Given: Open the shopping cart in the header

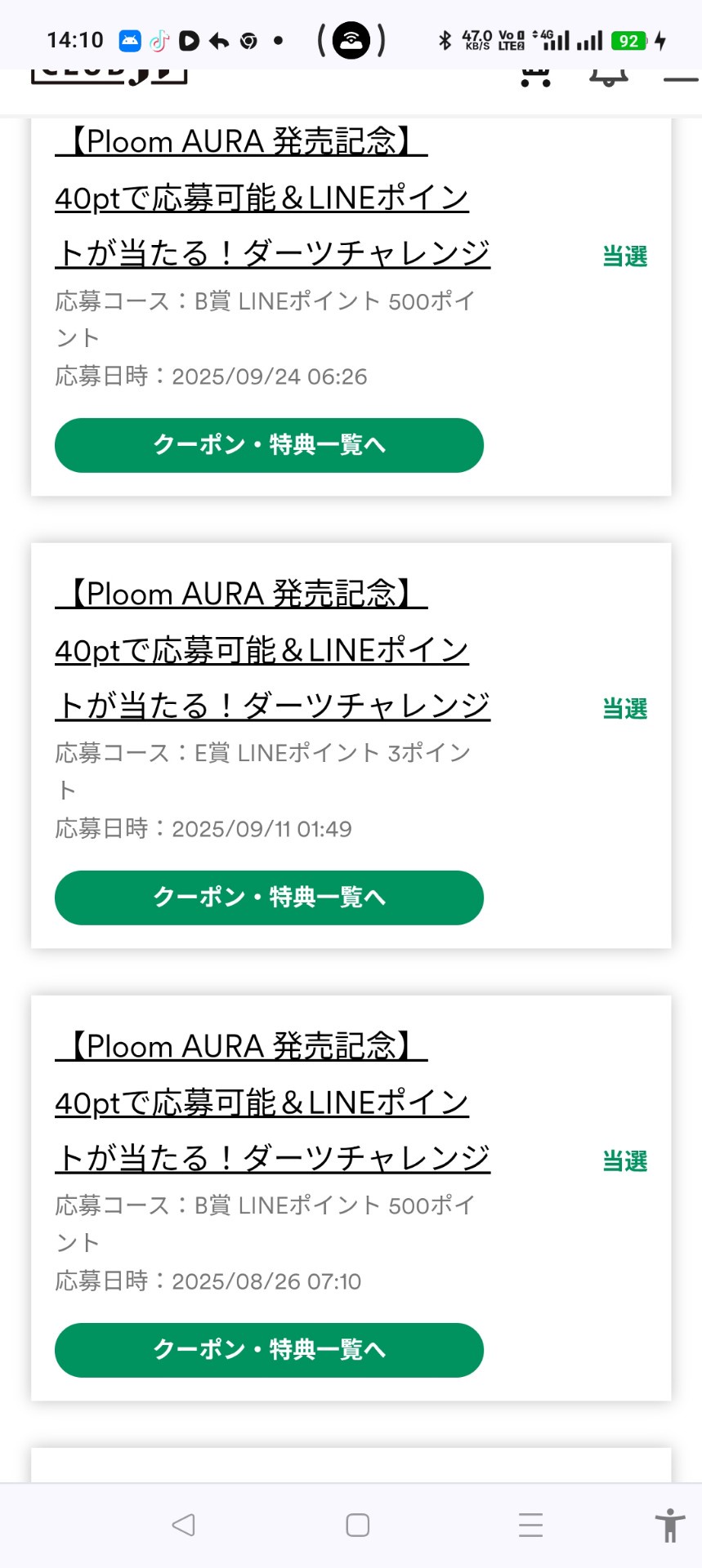Looking at the screenshot, I should (535, 77).
